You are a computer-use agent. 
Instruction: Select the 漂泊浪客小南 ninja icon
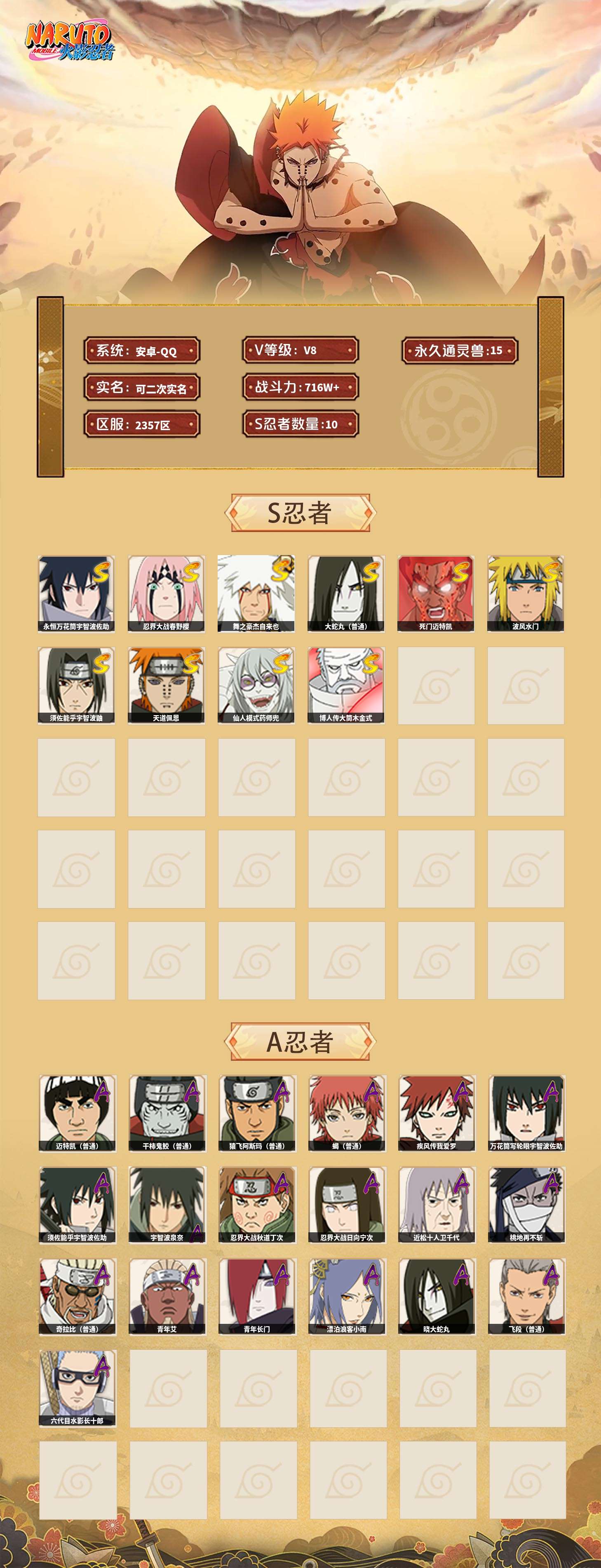347,1297
